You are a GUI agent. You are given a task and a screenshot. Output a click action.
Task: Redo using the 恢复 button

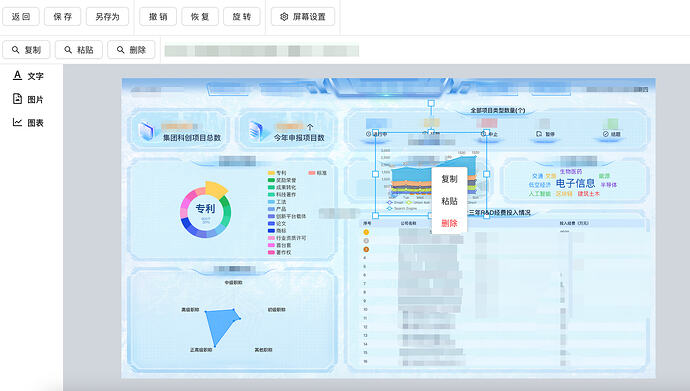point(200,17)
